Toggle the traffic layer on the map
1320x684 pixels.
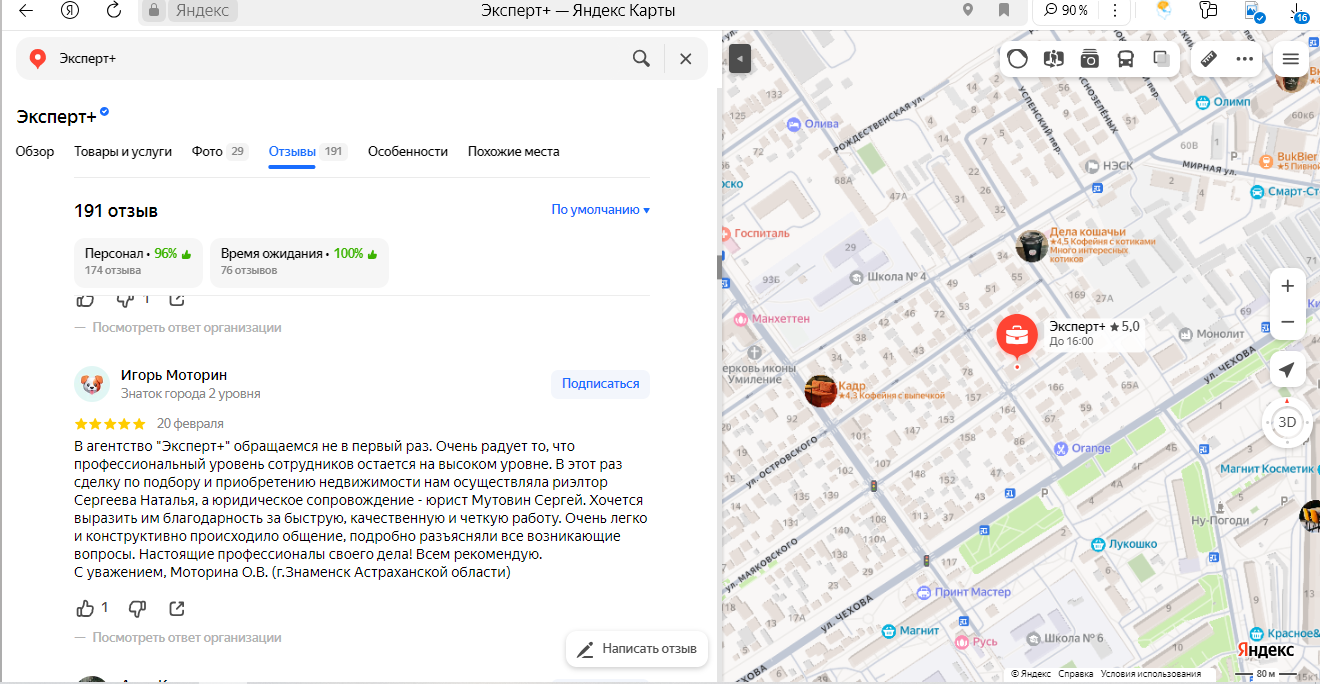(1017, 59)
